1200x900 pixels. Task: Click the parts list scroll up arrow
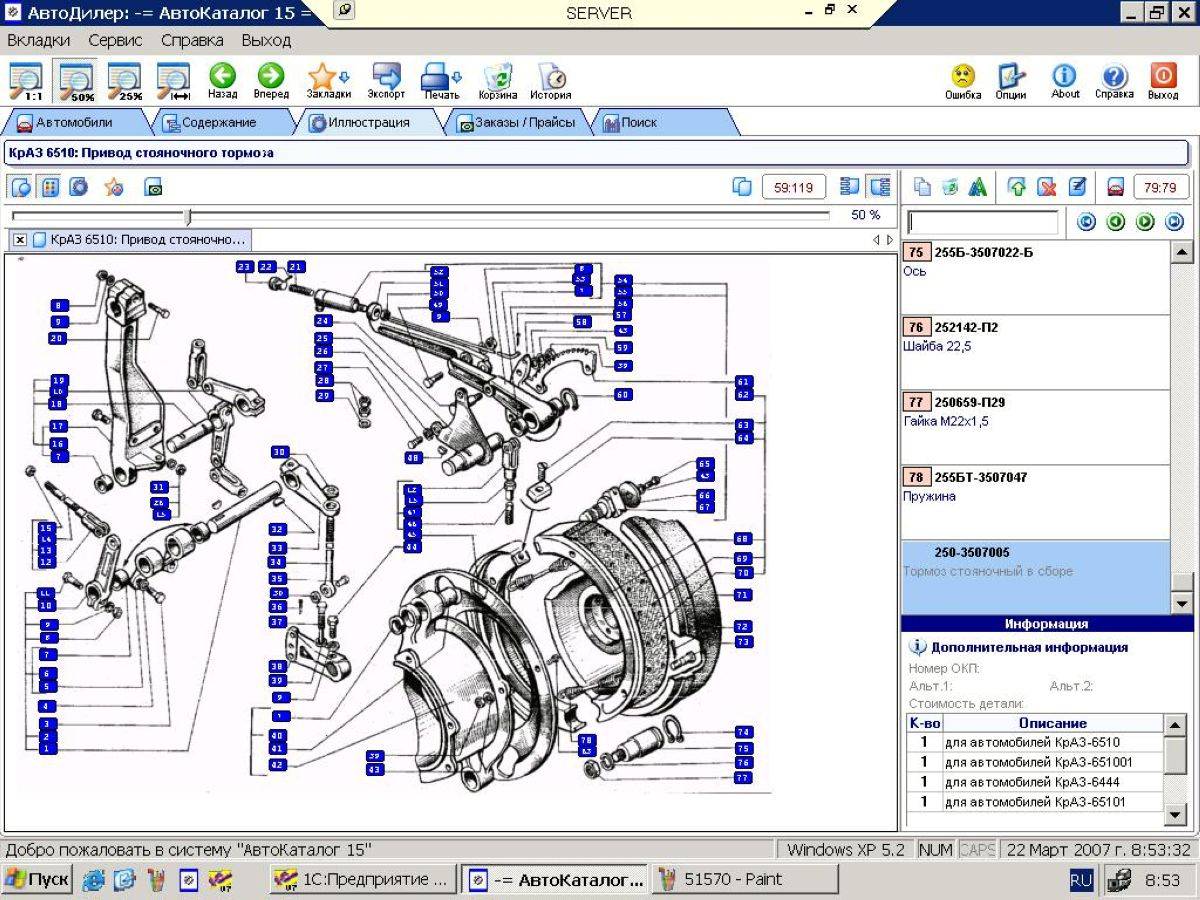pos(1181,252)
